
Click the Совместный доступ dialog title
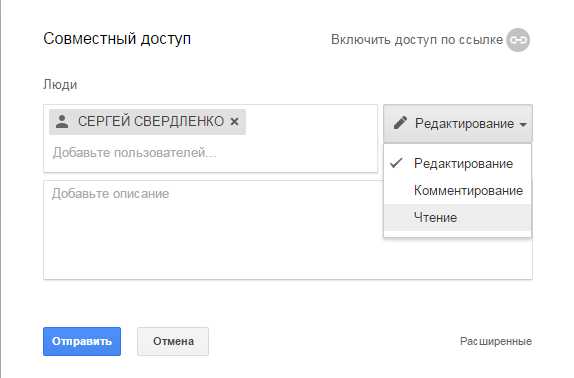click(117, 39)
